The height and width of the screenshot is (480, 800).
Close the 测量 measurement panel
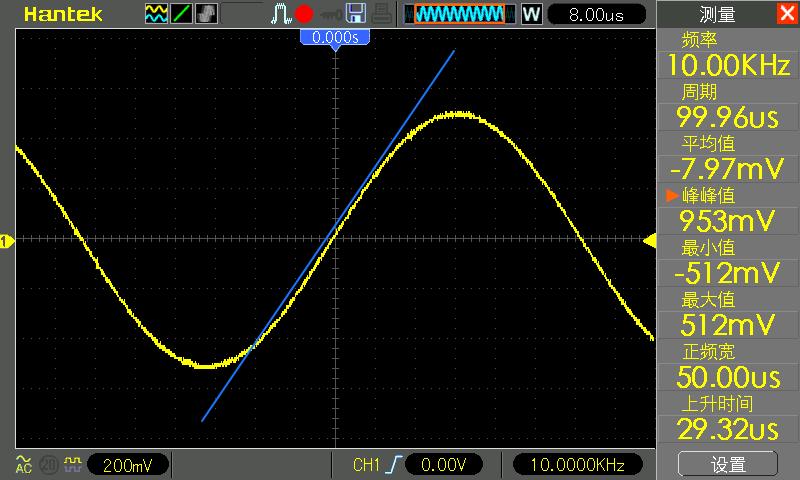[787, 13]
